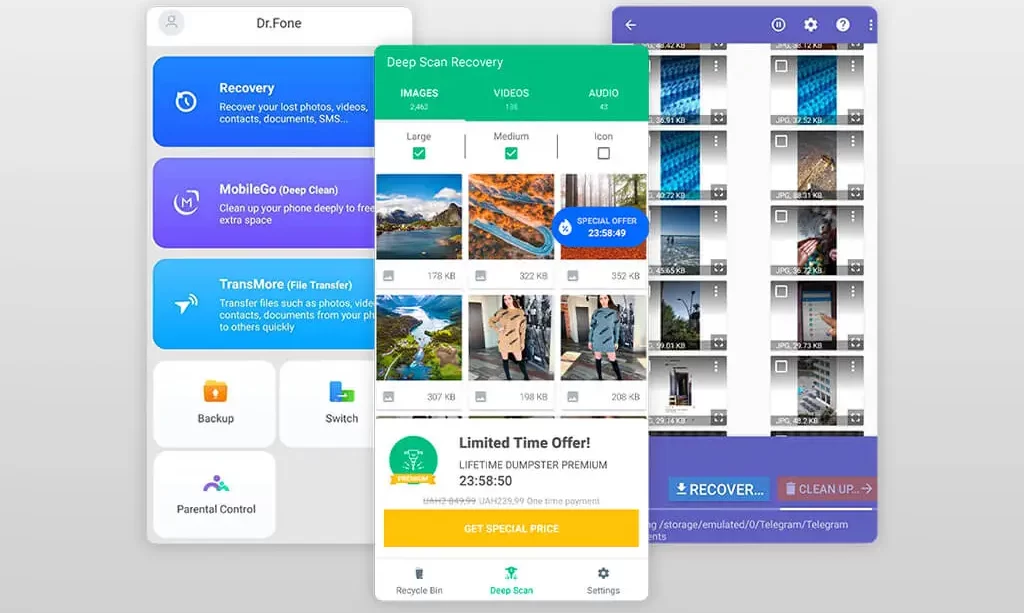
Task: Open the help question-mark icon
Action: tap(843, 25)
